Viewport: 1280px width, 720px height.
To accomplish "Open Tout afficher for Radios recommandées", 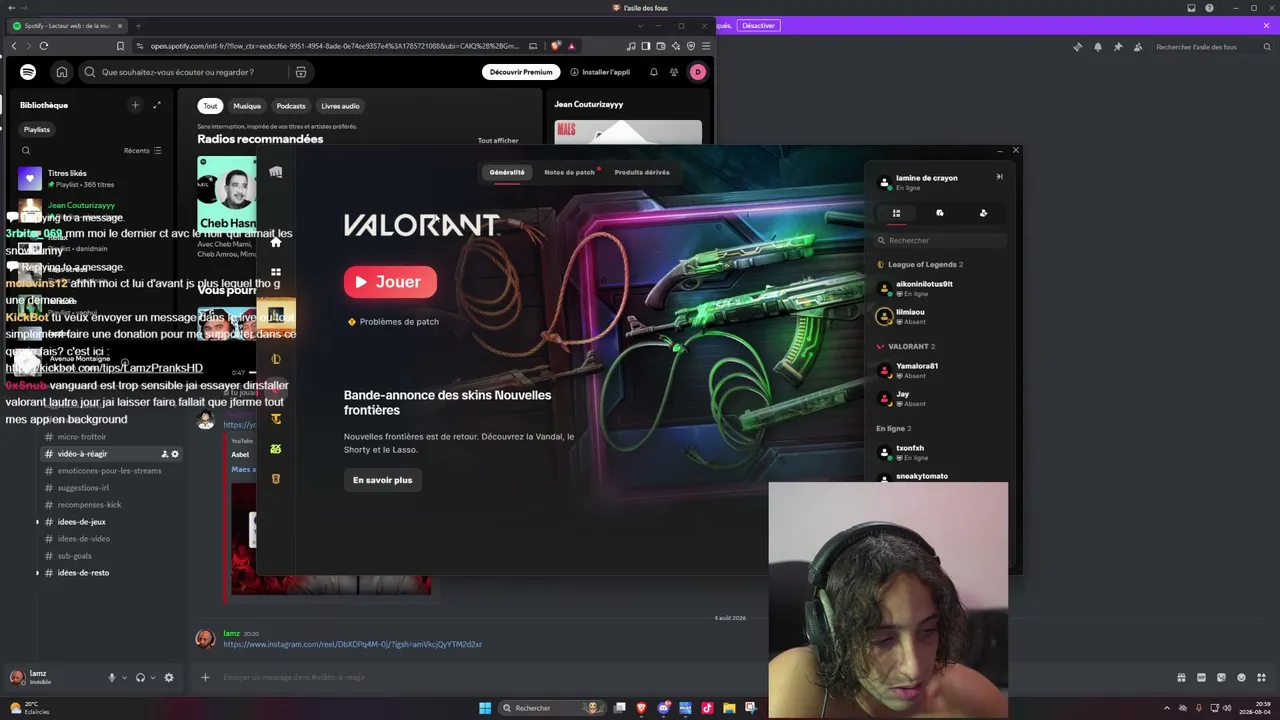I will coord(498,141).
